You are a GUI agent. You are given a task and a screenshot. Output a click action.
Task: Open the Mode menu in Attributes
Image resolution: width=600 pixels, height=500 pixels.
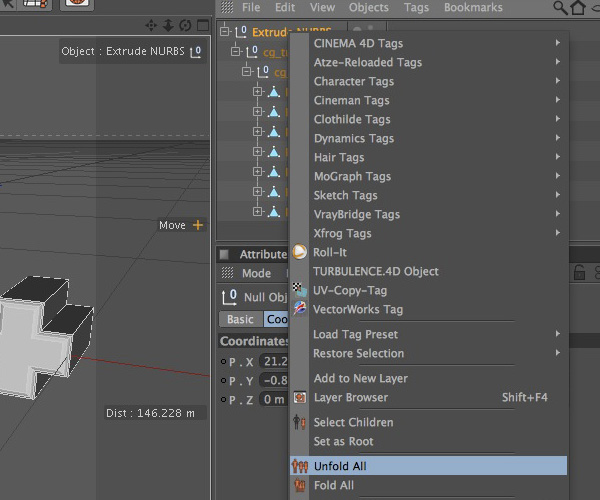[256, 273]
